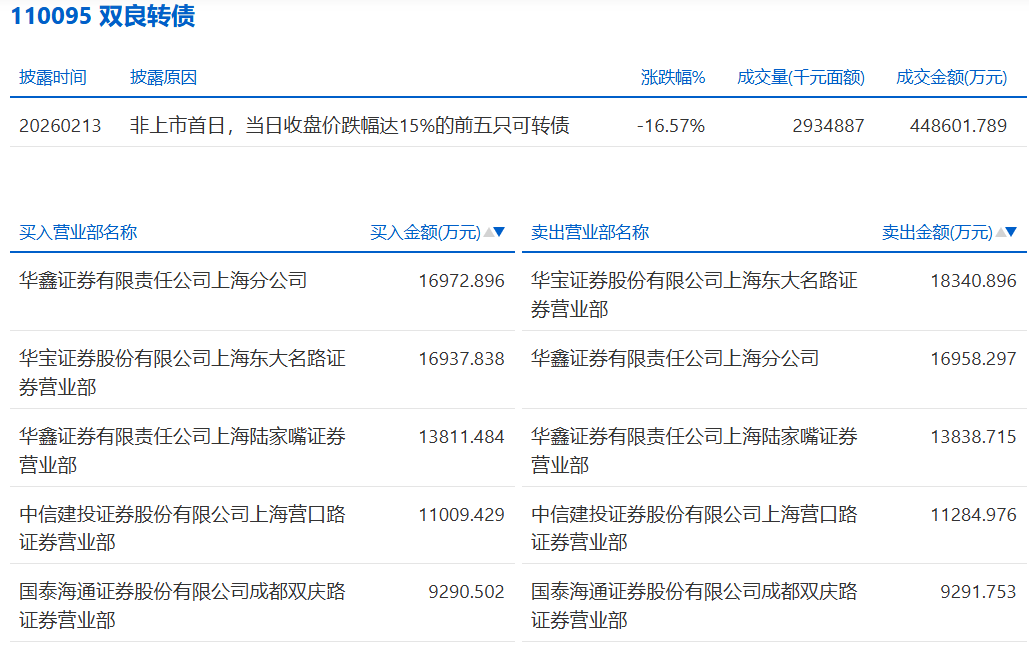Click descending sort arrow beside 卖出金额(万元)
Screen dimensions: 1029x648
[1011, 232]
